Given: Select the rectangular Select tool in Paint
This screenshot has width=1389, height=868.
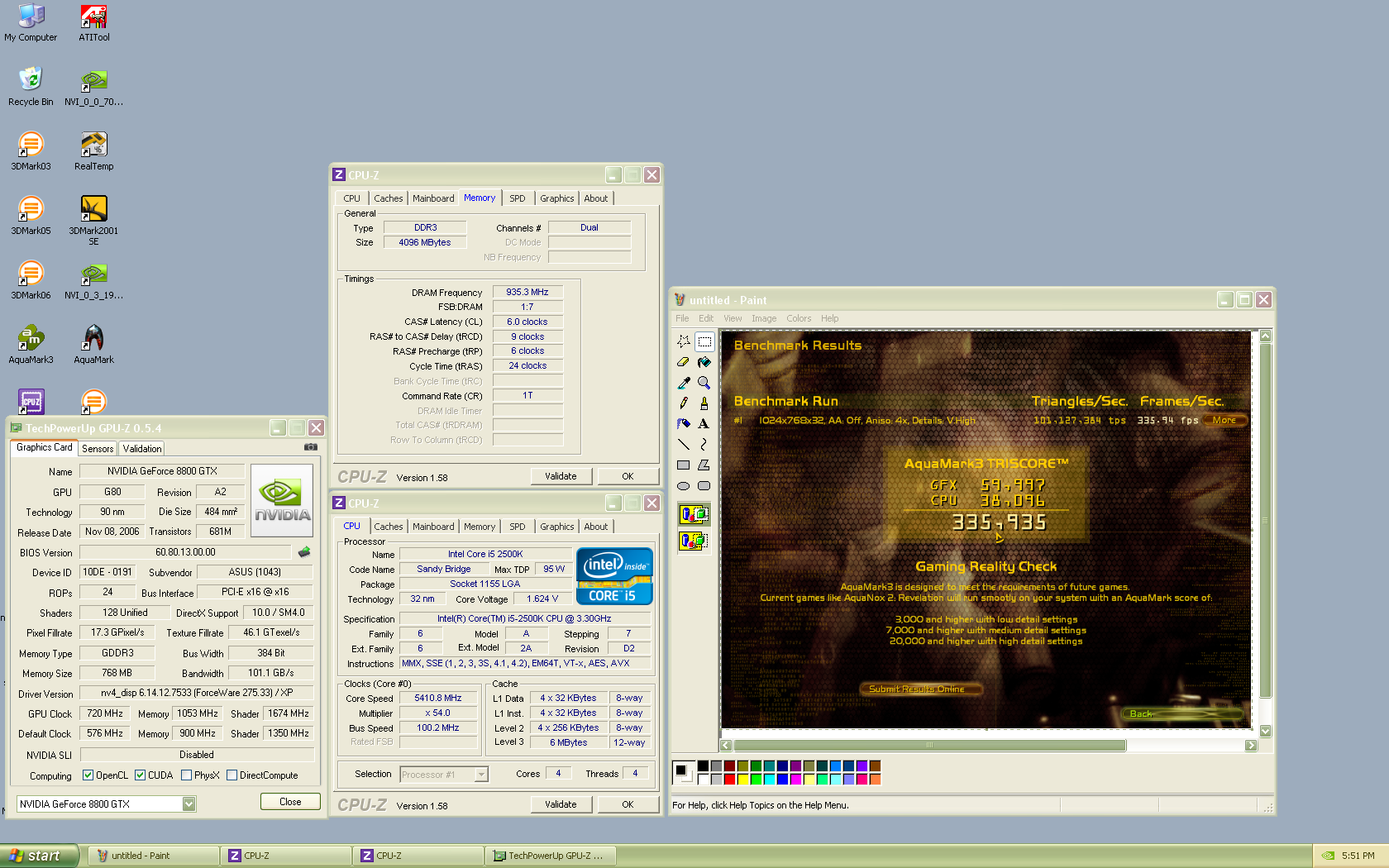Looking at the screenshot, I should click(704, 341).
